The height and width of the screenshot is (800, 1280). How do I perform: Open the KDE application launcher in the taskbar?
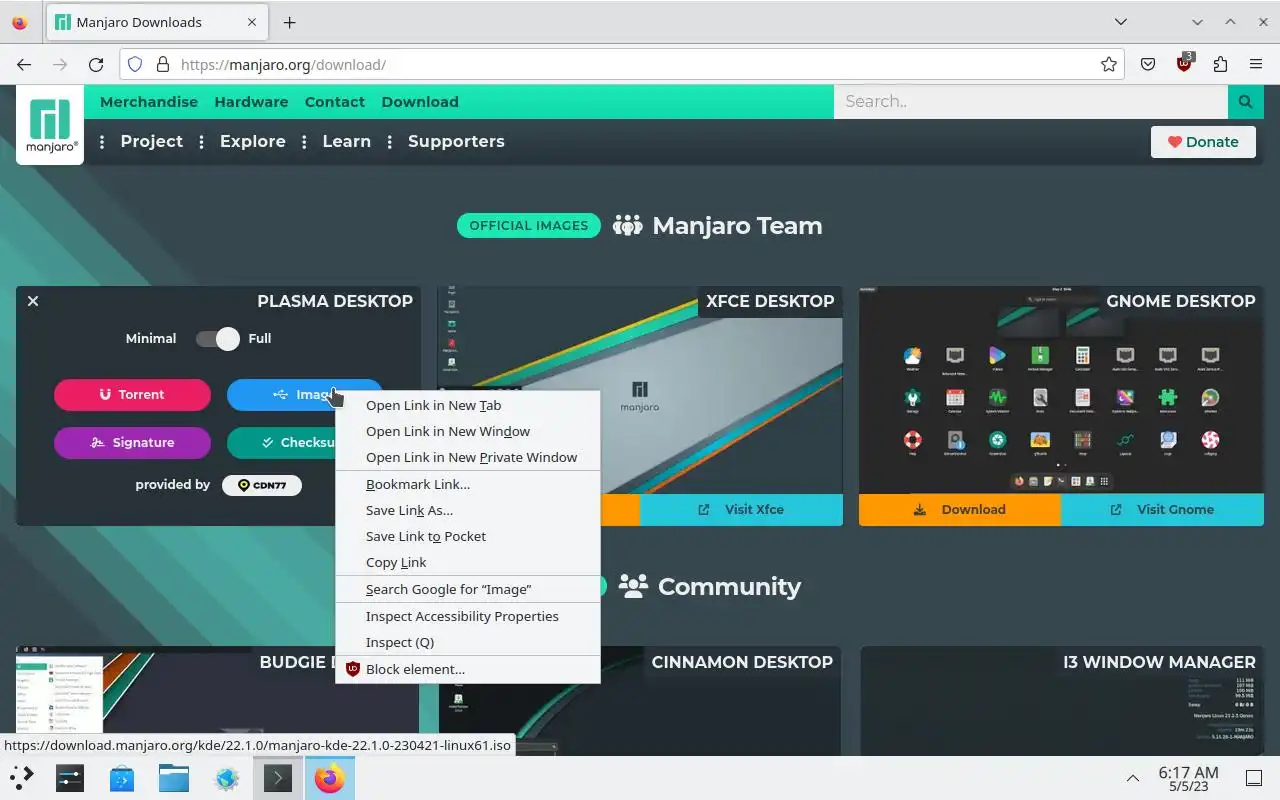click(x=22, y=777)
